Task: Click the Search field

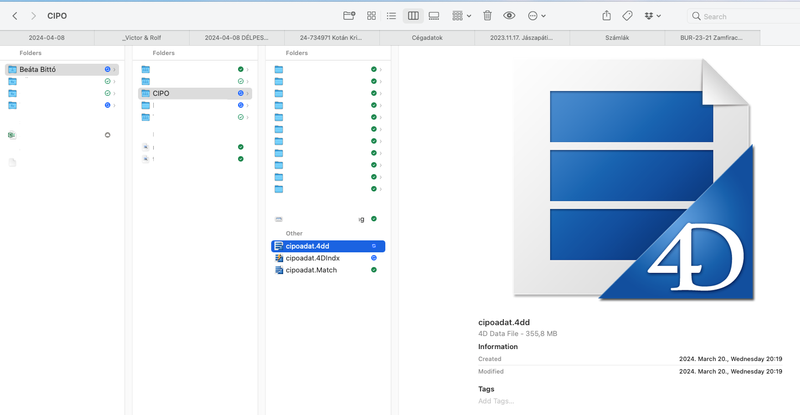Action: click(x=745, y=16)
